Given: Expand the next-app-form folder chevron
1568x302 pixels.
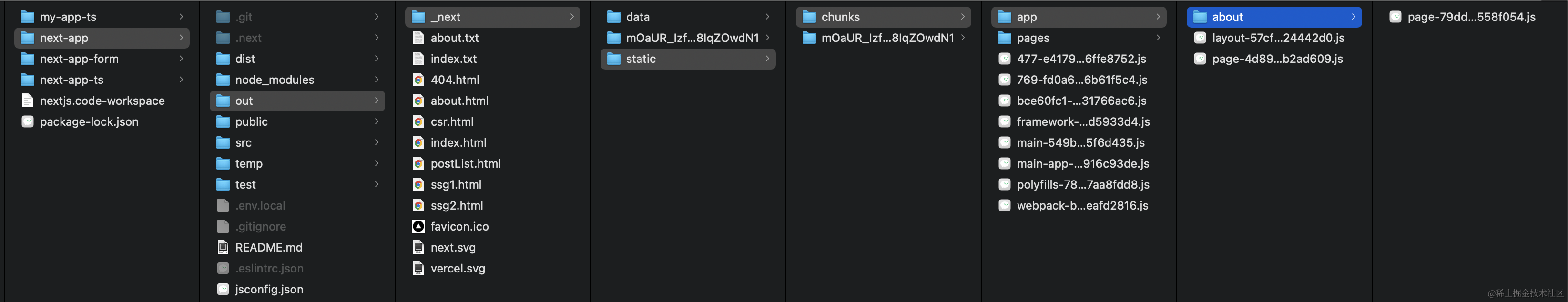Looking at the screenshot, I should [181, 59].
